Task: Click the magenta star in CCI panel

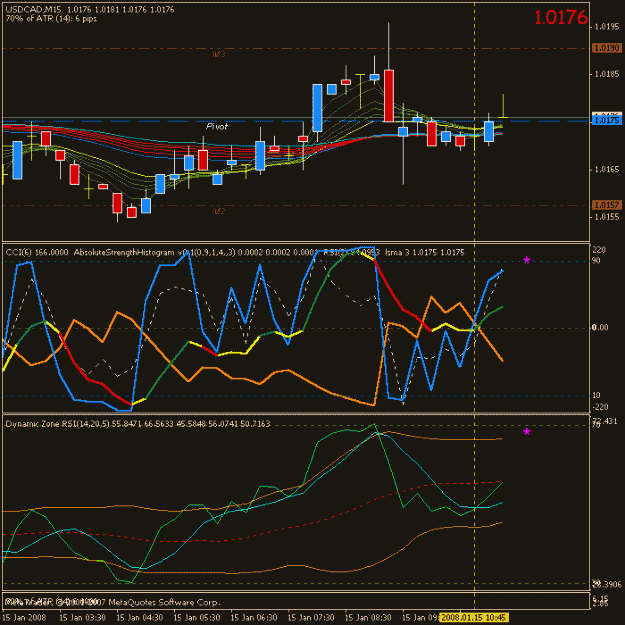Action: [x=527, y=261]
